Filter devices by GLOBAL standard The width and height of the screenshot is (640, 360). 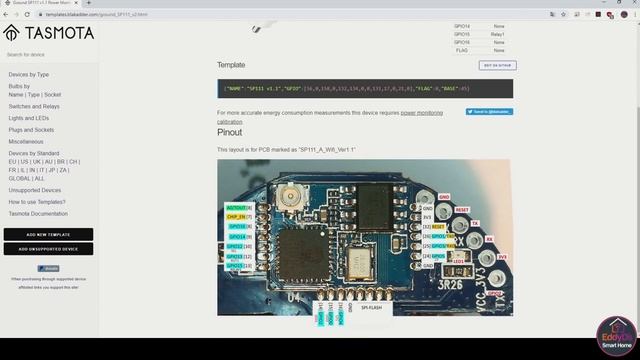(x=20, y=178)
